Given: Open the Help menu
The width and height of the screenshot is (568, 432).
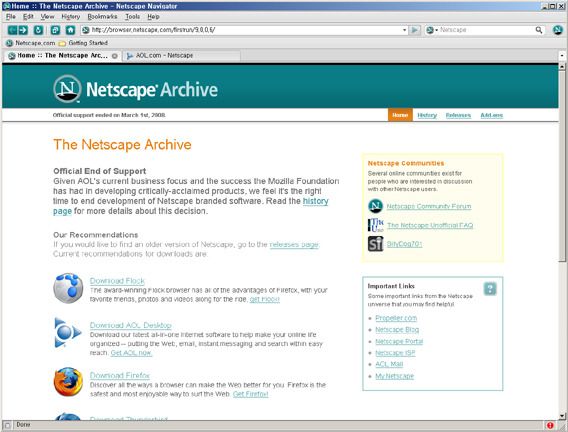Looking at the screenshot, I should pos(153,17).
